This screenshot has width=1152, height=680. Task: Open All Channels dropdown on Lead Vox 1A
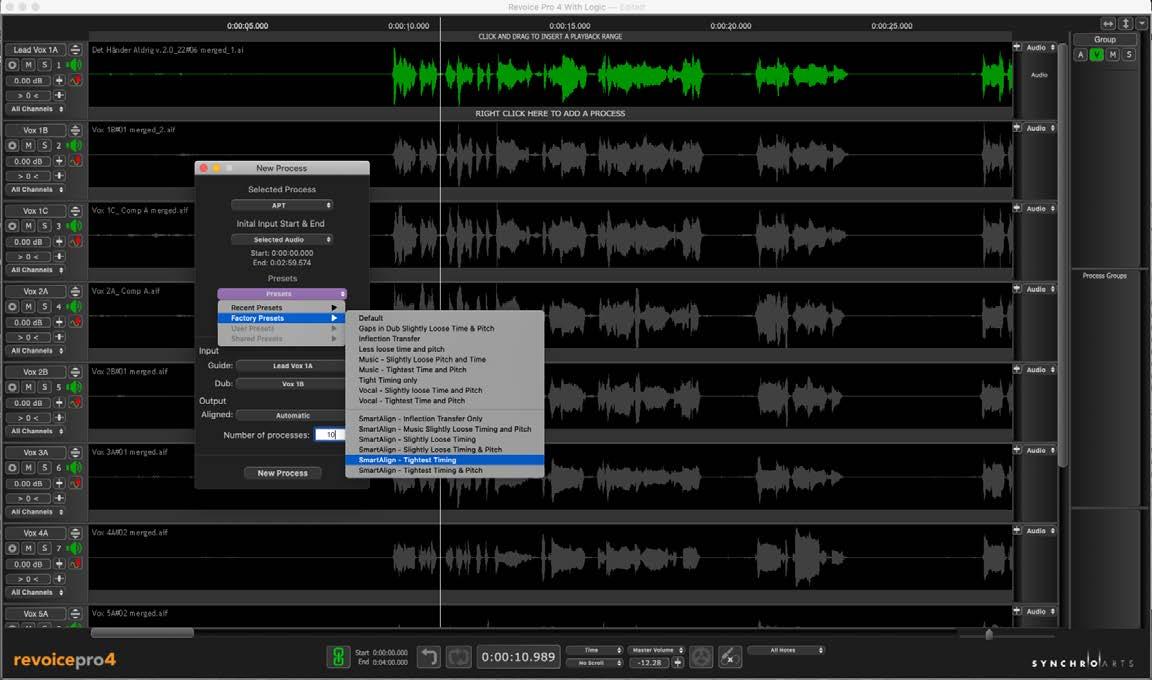click(x=37, y=109)
